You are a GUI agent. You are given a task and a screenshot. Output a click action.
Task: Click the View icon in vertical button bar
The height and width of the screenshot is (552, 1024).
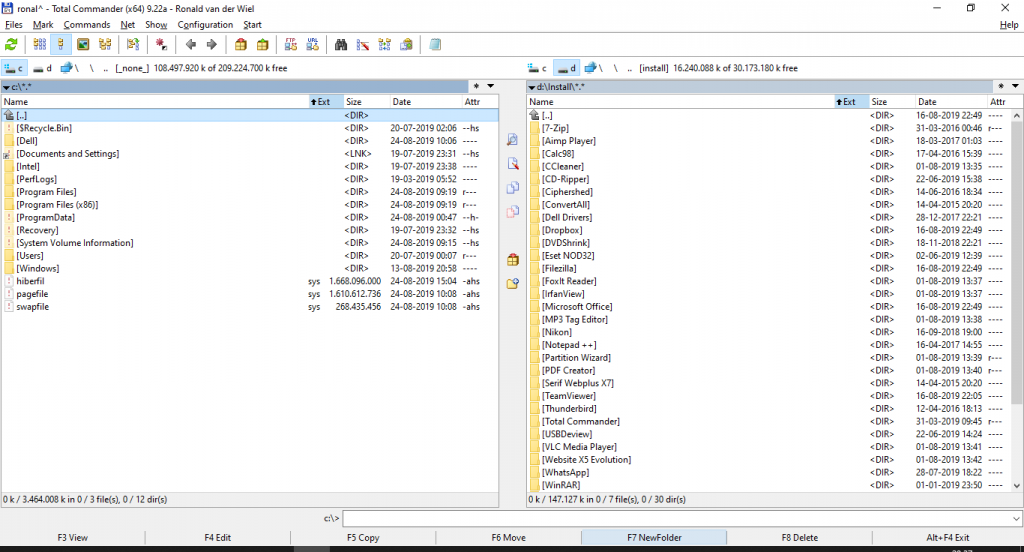tap(513, 140)
